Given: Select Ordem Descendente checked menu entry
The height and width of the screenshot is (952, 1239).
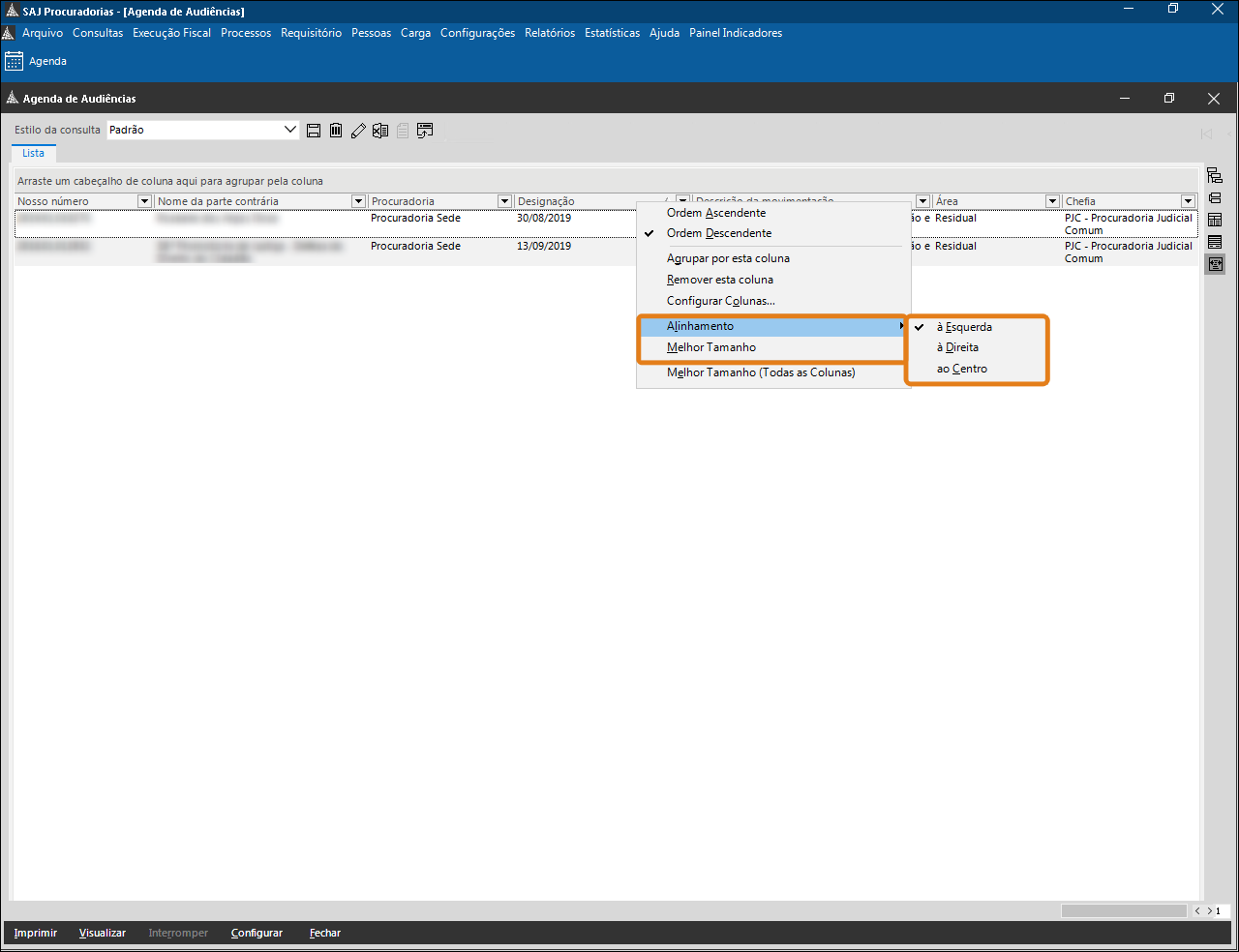Looking at the screenshot, I should point(719,233).
